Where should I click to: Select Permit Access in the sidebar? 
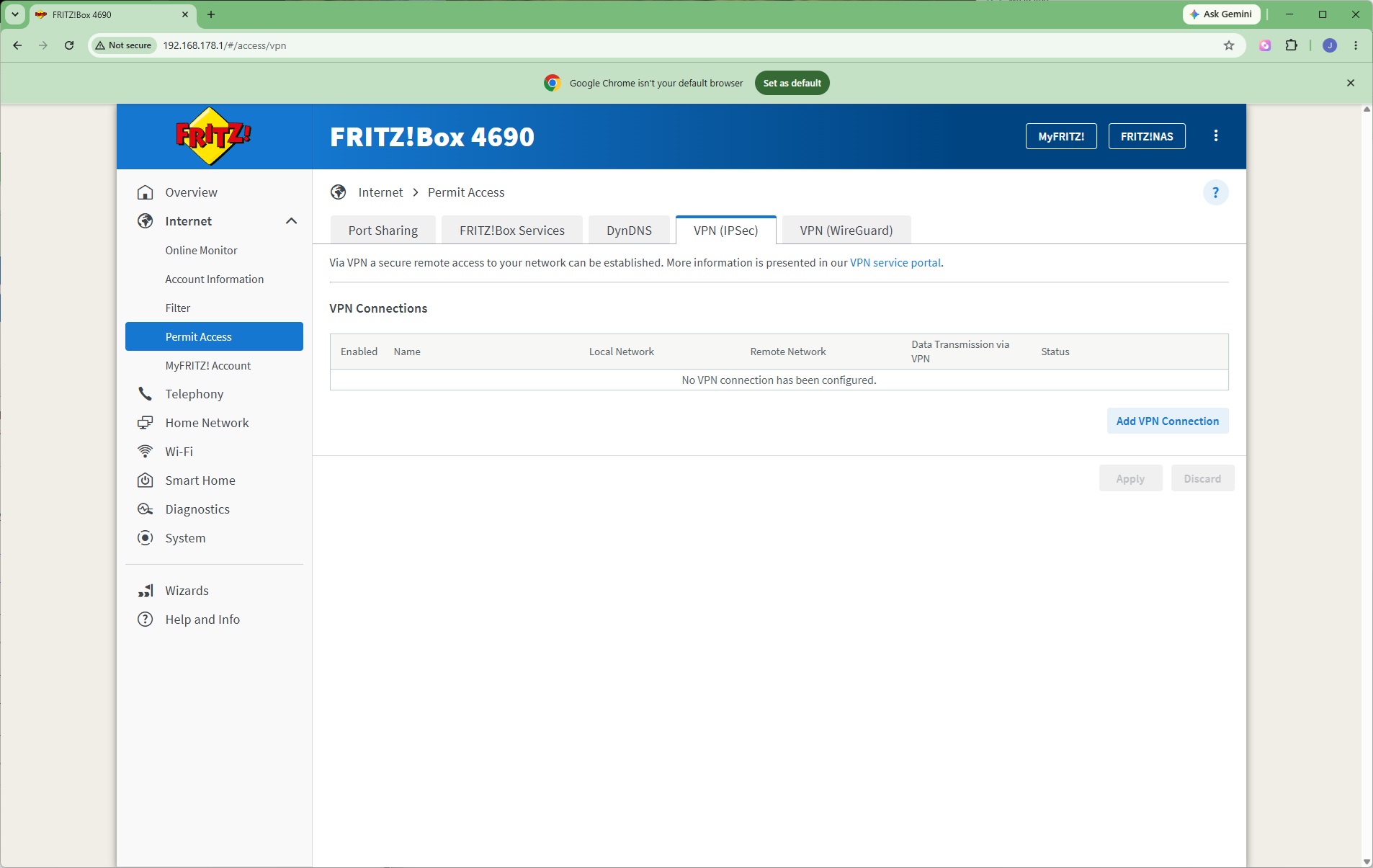click(214, 337)
